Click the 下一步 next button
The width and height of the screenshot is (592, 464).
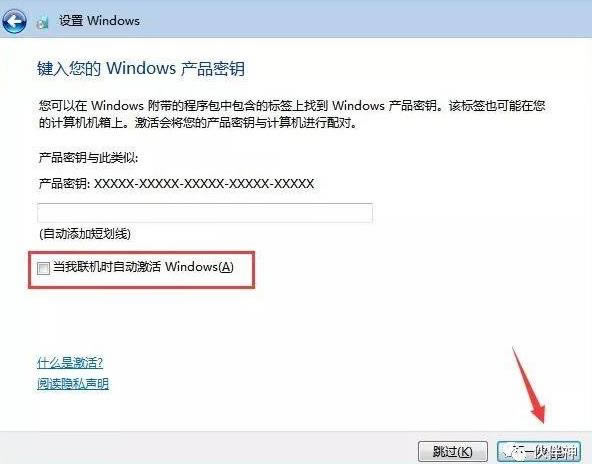click(539, 451)
